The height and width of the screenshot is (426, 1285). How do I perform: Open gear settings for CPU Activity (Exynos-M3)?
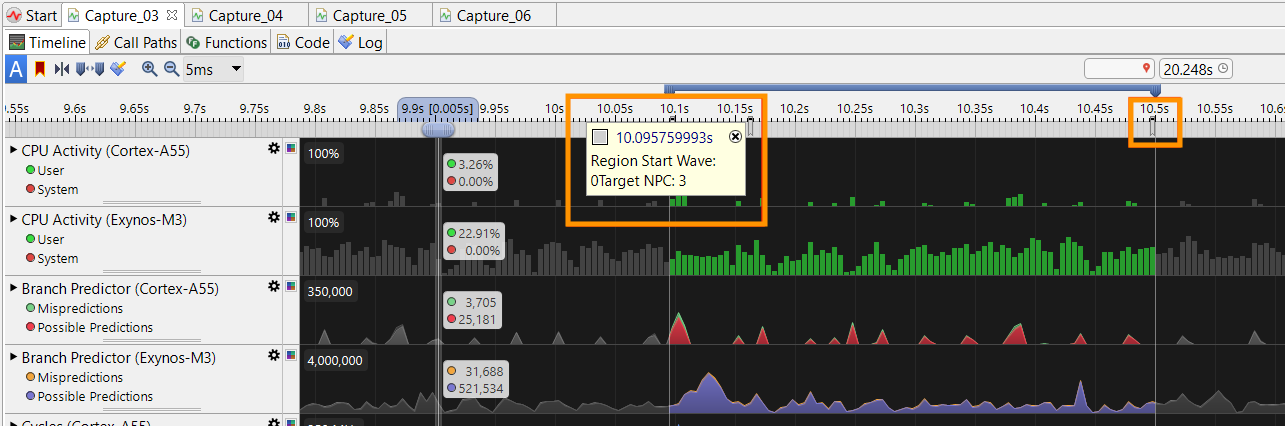pyautogui.click(x=273, y=217)
